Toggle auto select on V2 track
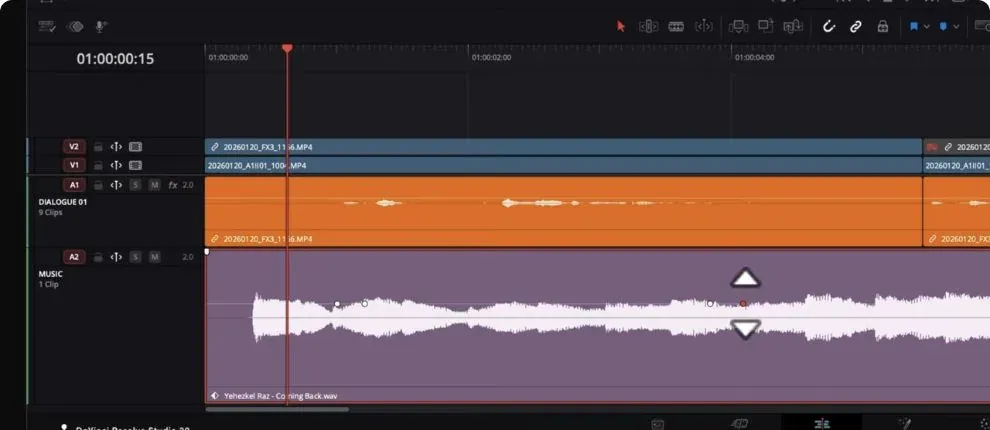The image size is (990, 430). 116,146
